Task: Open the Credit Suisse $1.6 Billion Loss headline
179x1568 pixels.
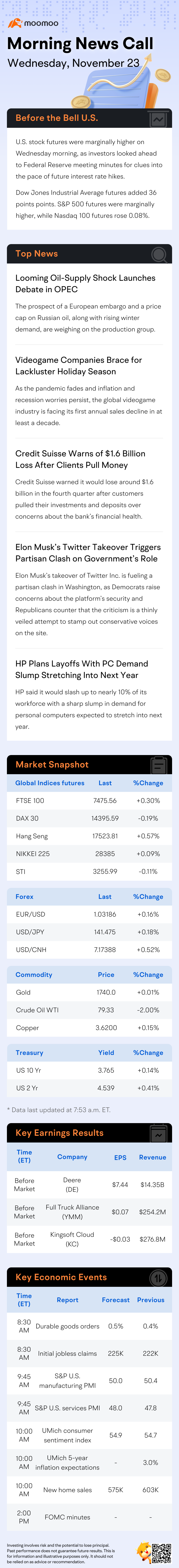Action: [x=81, y=459]
